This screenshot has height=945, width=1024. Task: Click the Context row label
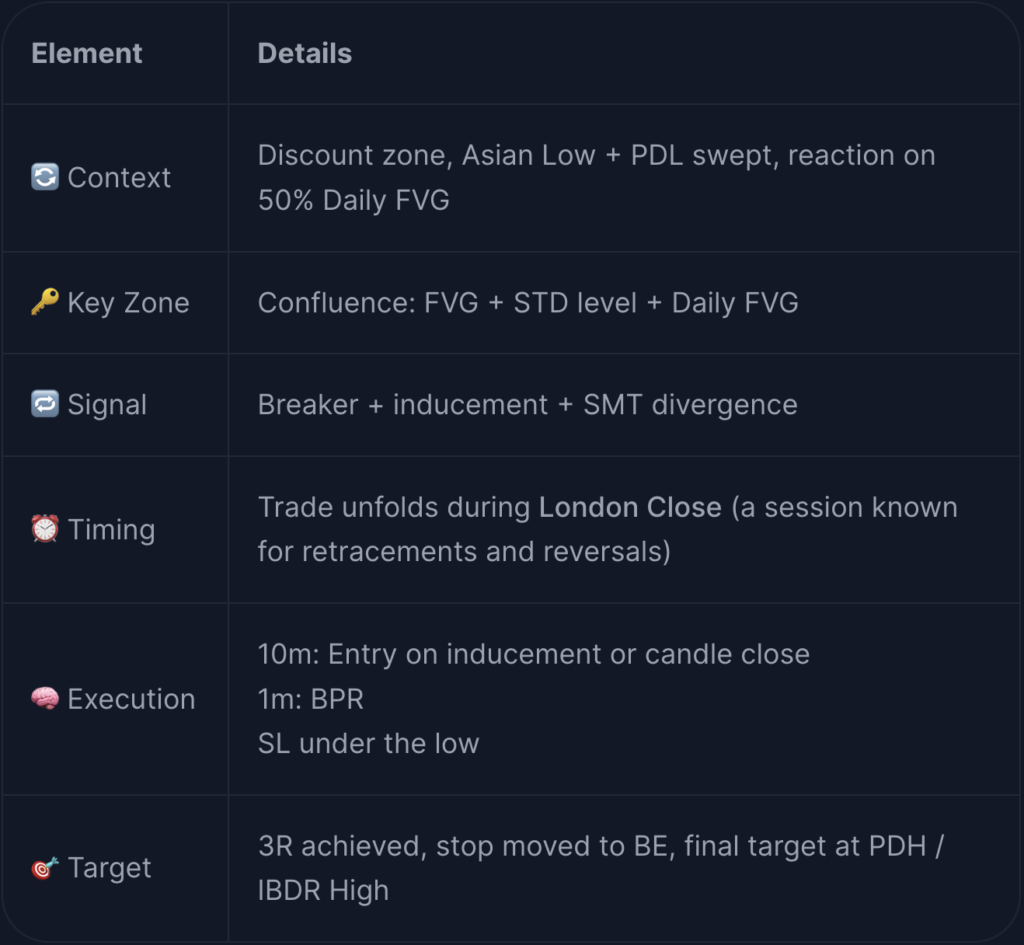click(119, 178)
